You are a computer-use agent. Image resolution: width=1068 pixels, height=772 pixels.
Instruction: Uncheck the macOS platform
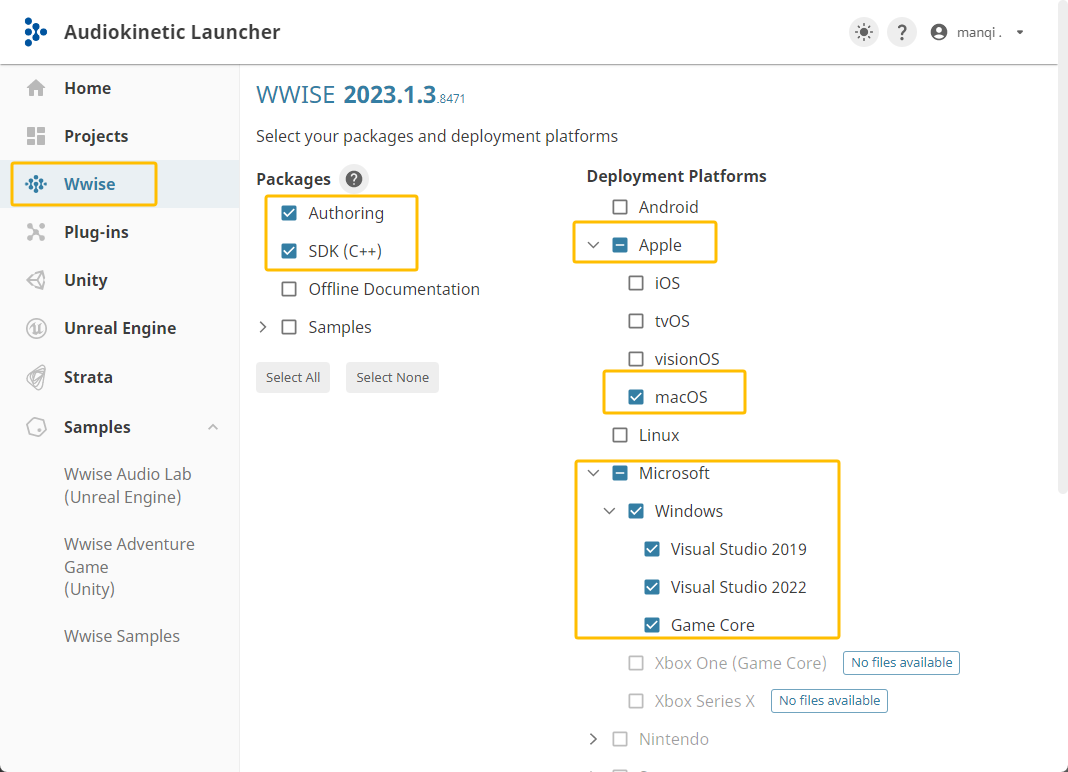click(635, 397)
